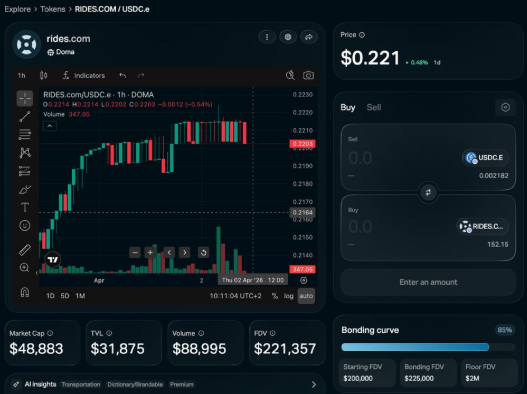The height and width of the screenshot is (394, 527).
Task: Show the Price info tooltip icon
Action: [x=362, y=35]
